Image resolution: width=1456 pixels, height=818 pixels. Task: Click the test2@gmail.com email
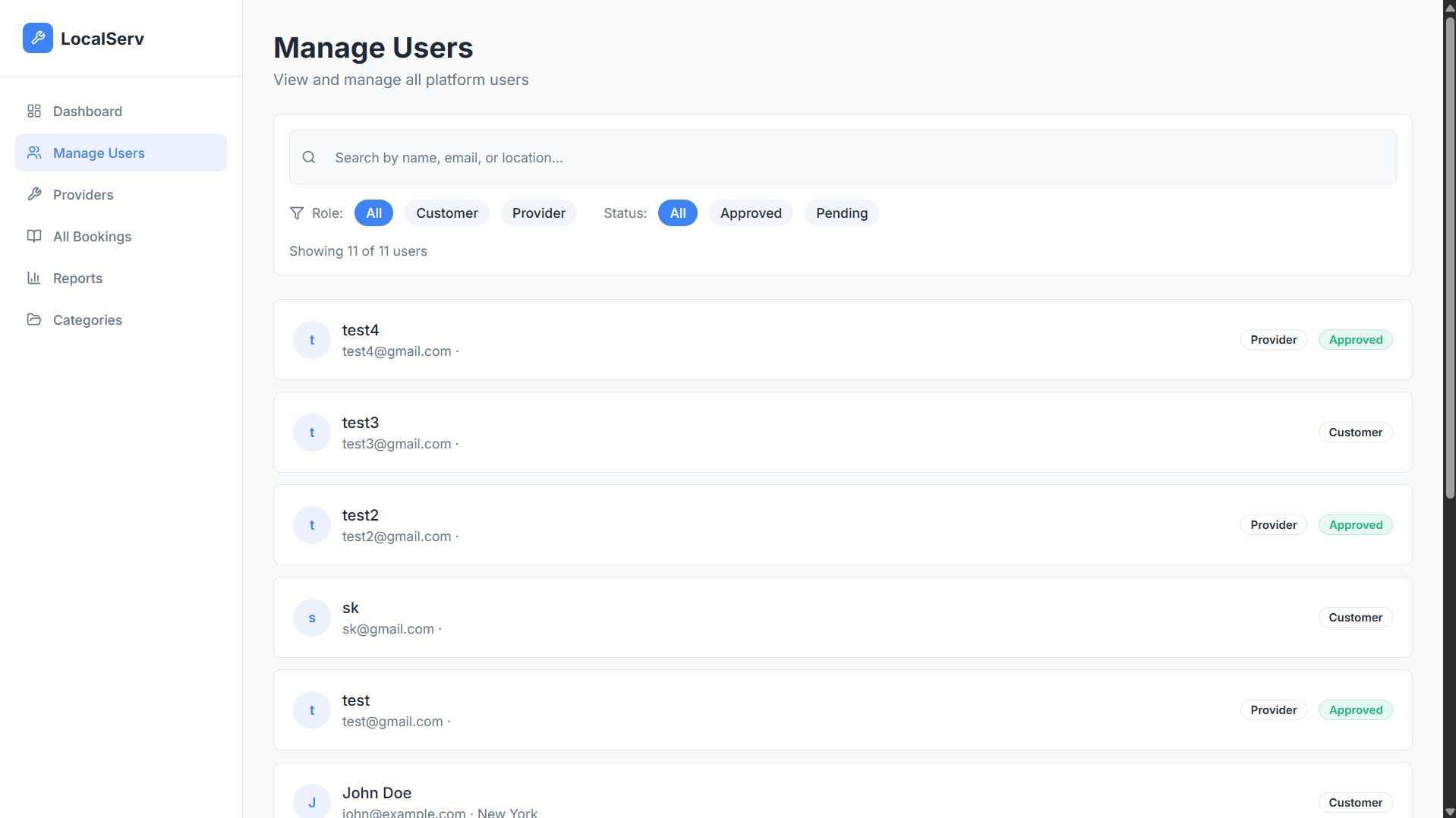(x=397, y=536)
